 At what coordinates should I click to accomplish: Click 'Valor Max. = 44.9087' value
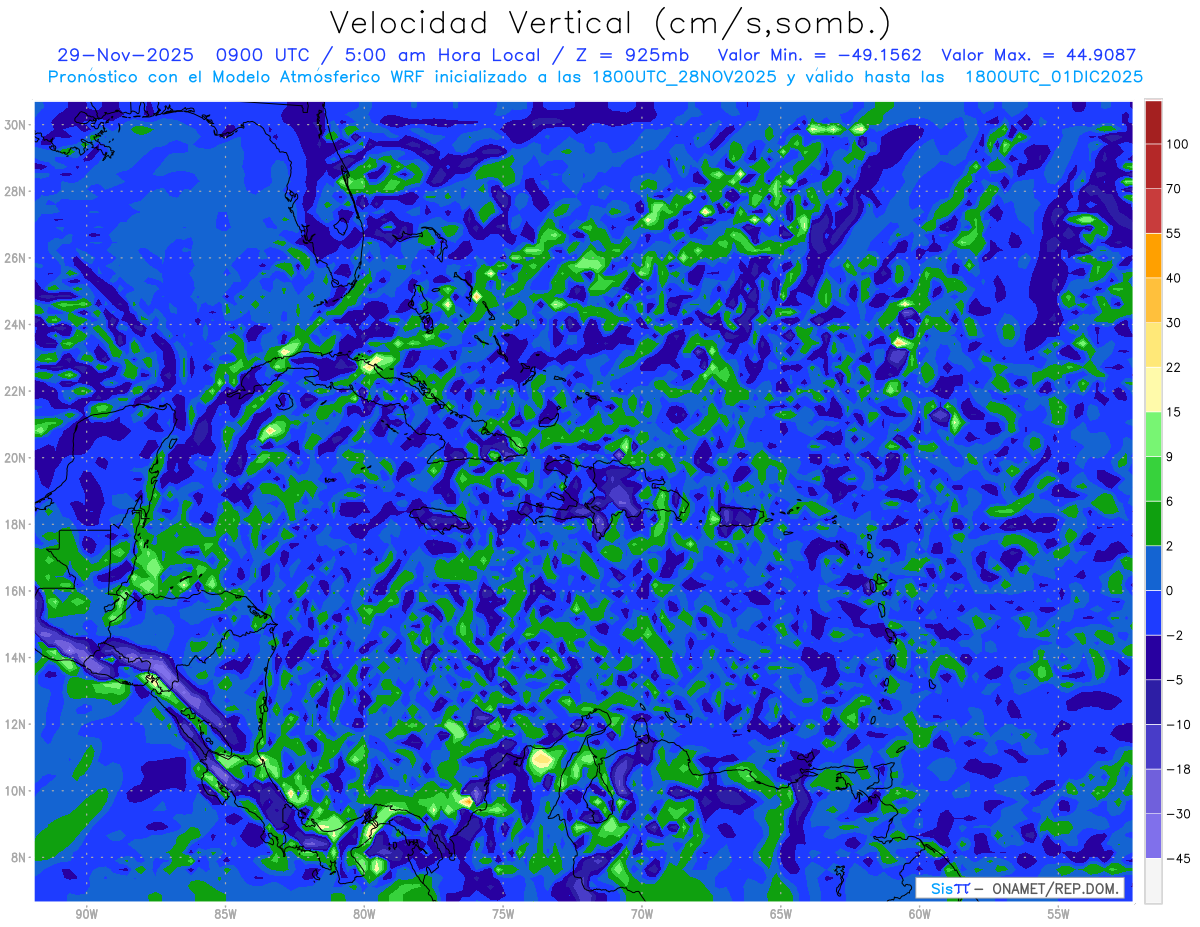click(x=1039, y=56)
